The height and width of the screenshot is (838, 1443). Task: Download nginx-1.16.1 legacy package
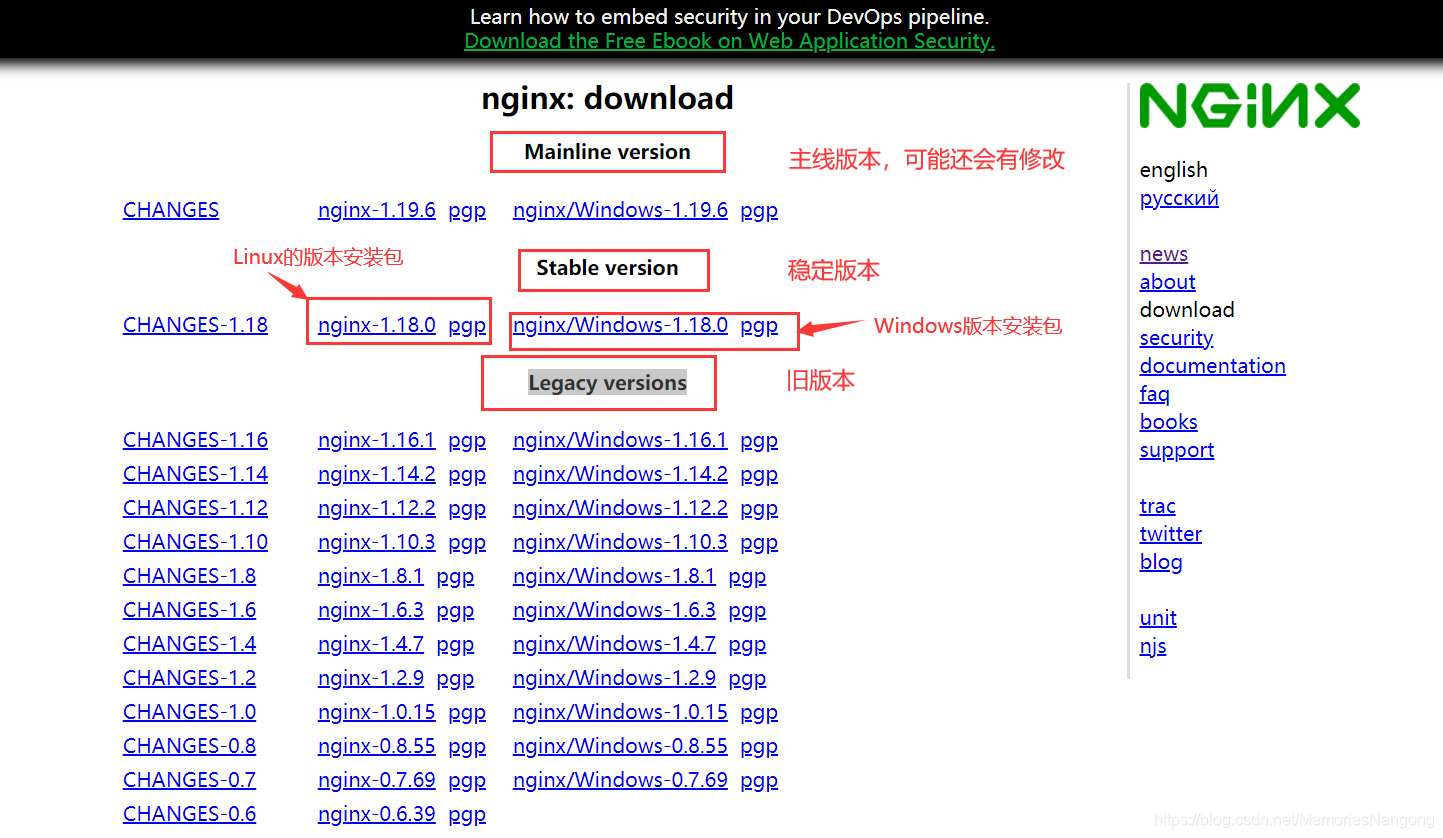[x=377, y=440]
